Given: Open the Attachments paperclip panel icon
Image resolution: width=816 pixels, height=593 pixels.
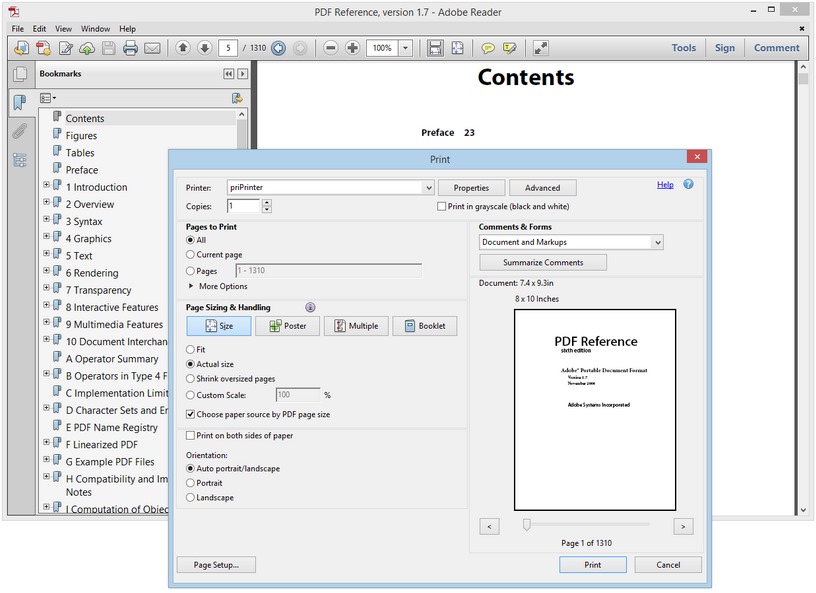Looking at the screenshot, I should point(19,131).
